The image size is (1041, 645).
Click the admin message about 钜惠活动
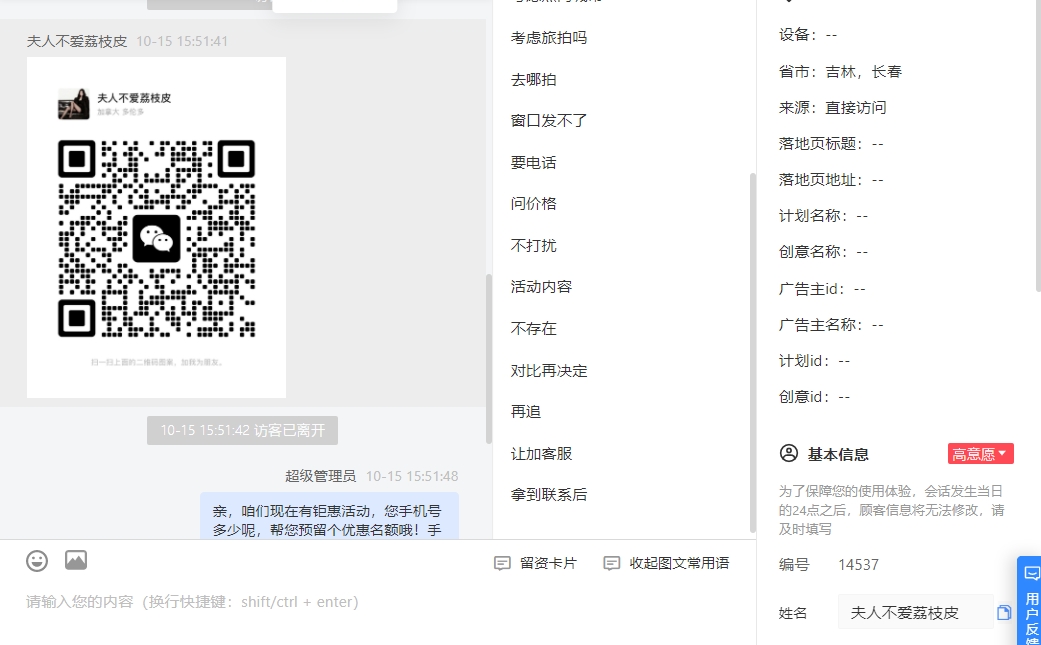point(329,516)
